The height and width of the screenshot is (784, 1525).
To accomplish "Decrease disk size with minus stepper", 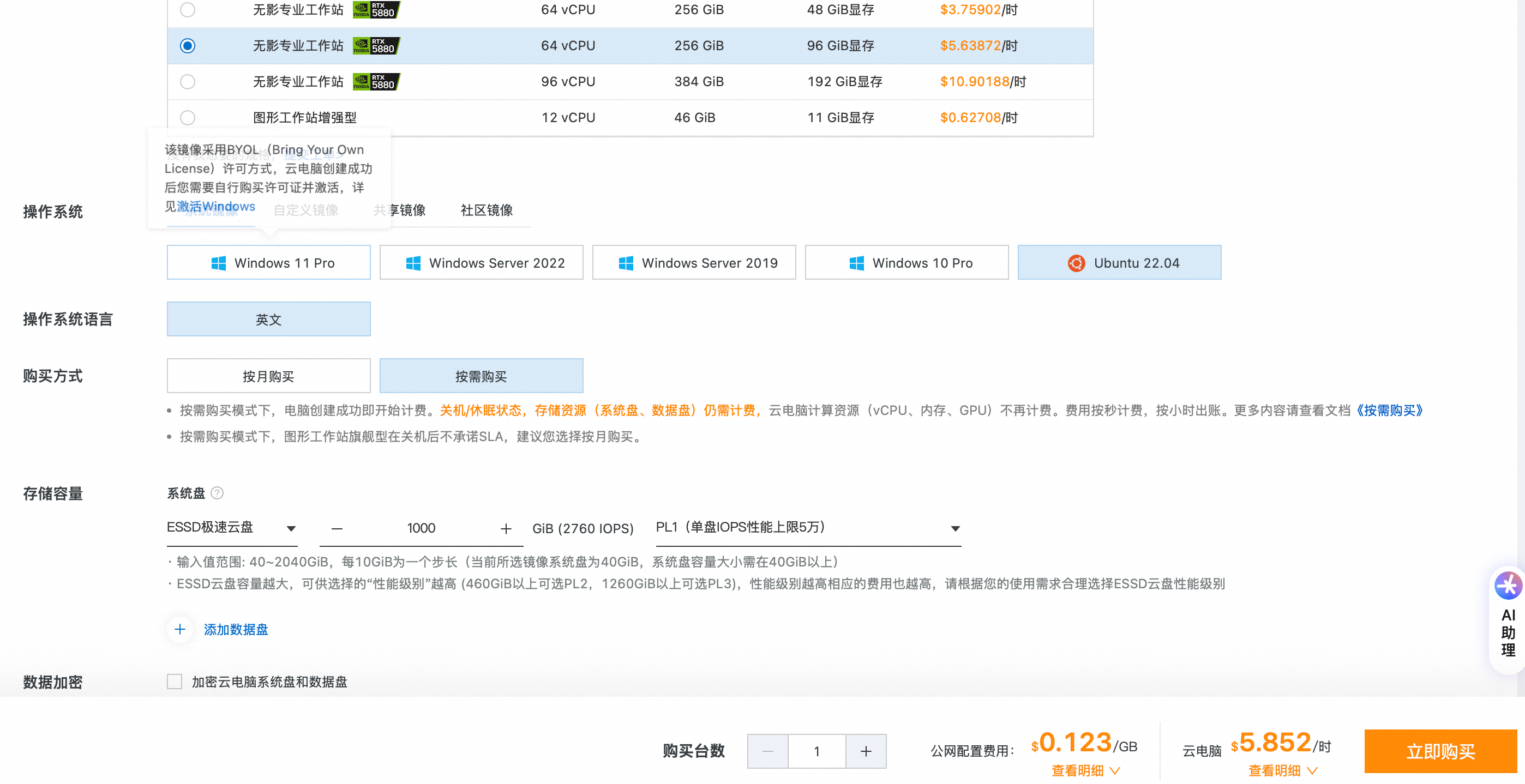I will 337,529.
